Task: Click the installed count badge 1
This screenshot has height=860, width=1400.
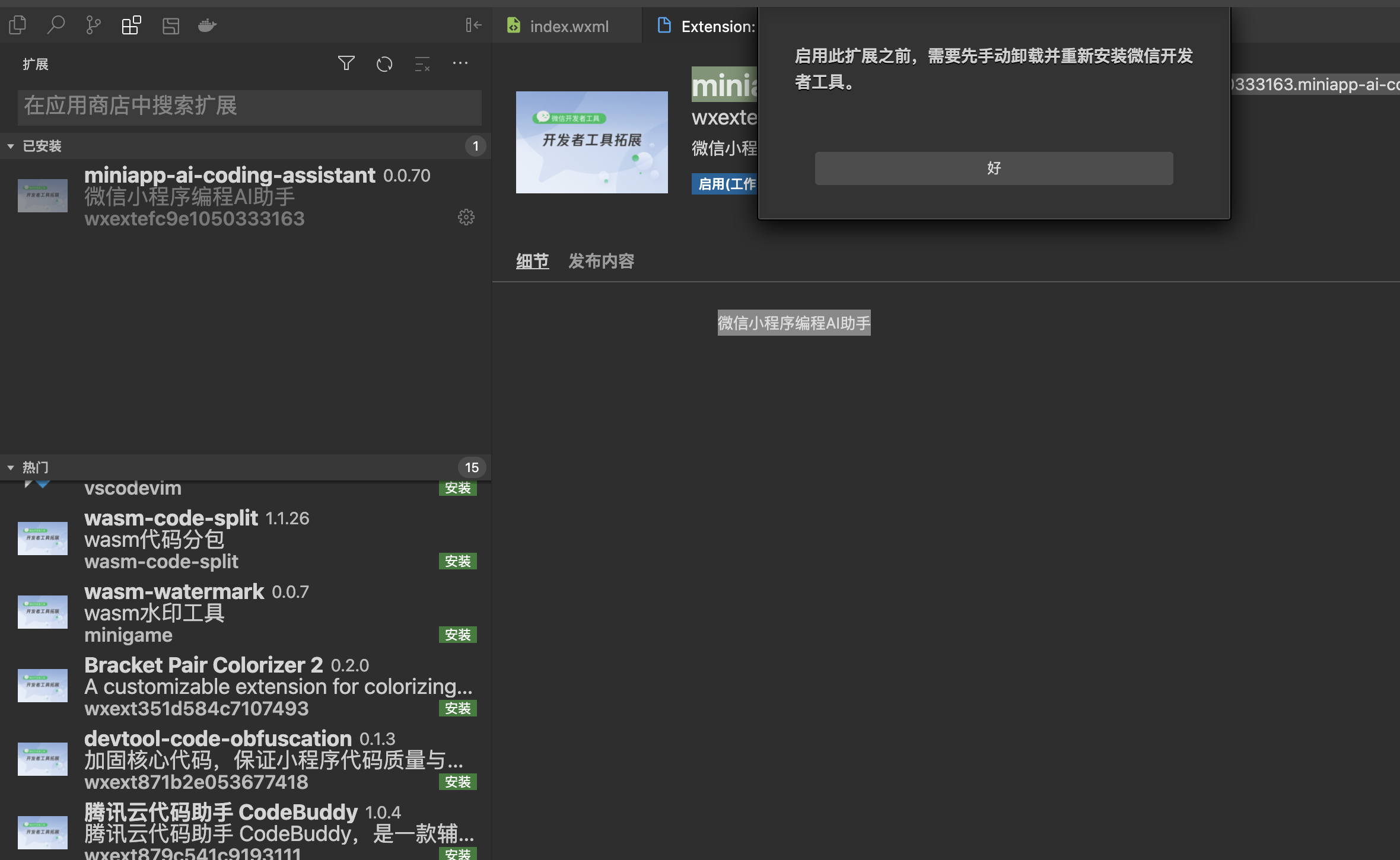Action: pyautogui.click(x=475, y=146)
